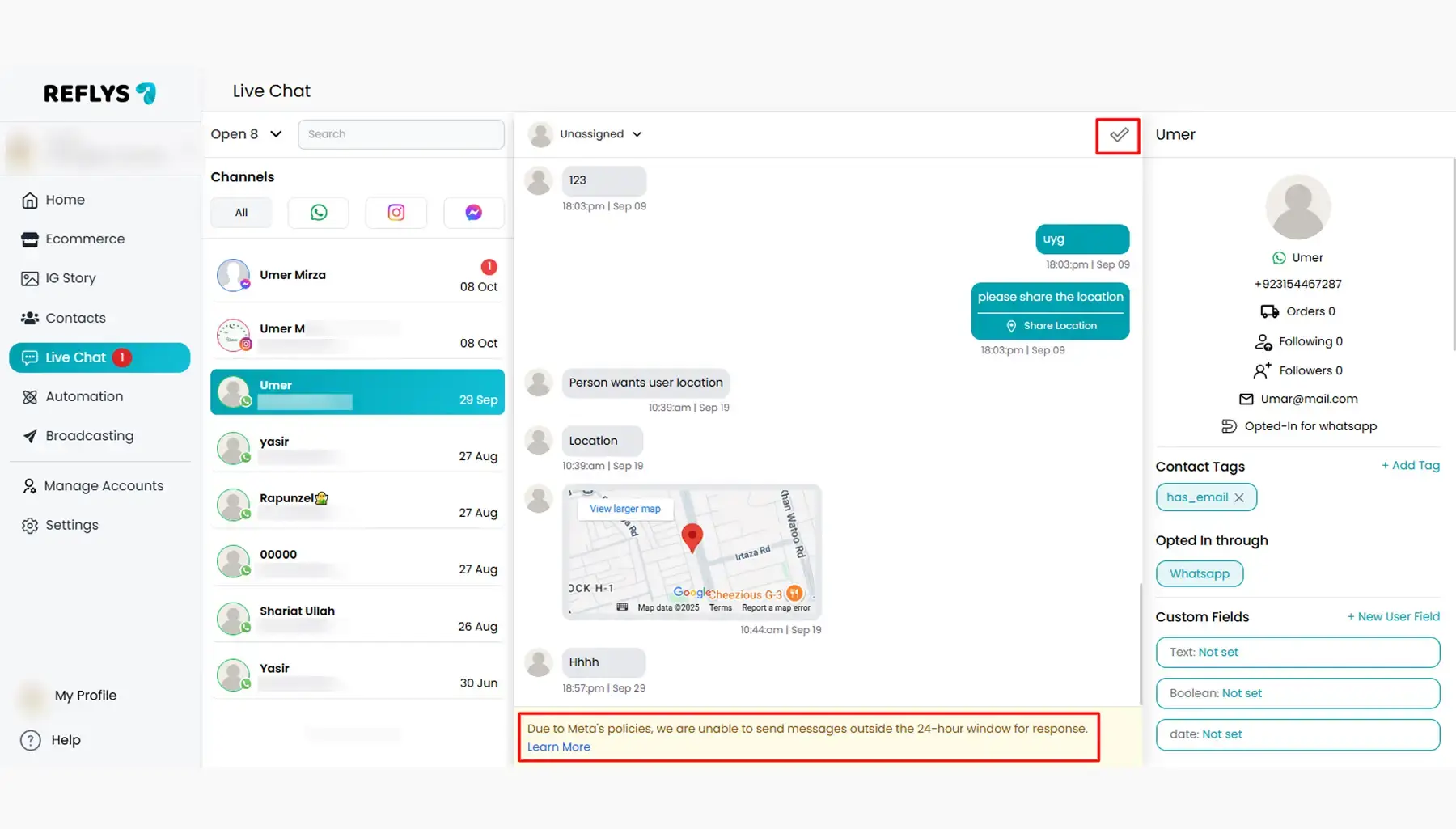1456x829 pixels.
Task: Click the chat Search input field
Action: (x=400, y=134)
